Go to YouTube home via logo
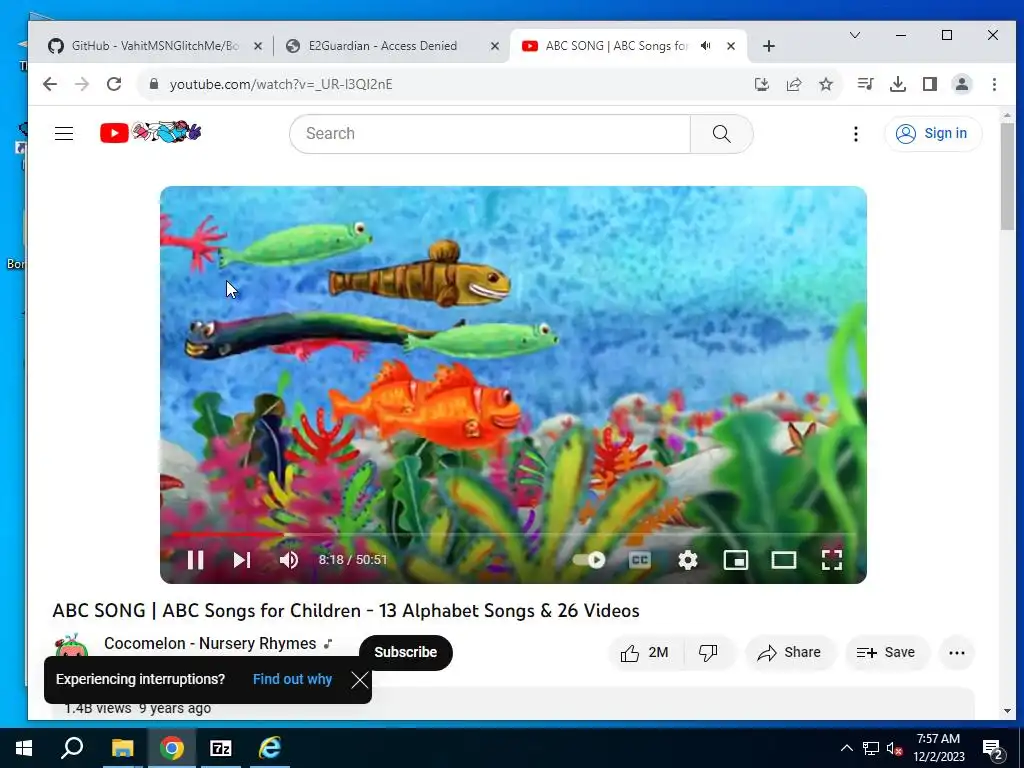Screen dimensions: 1024x768 150,133
